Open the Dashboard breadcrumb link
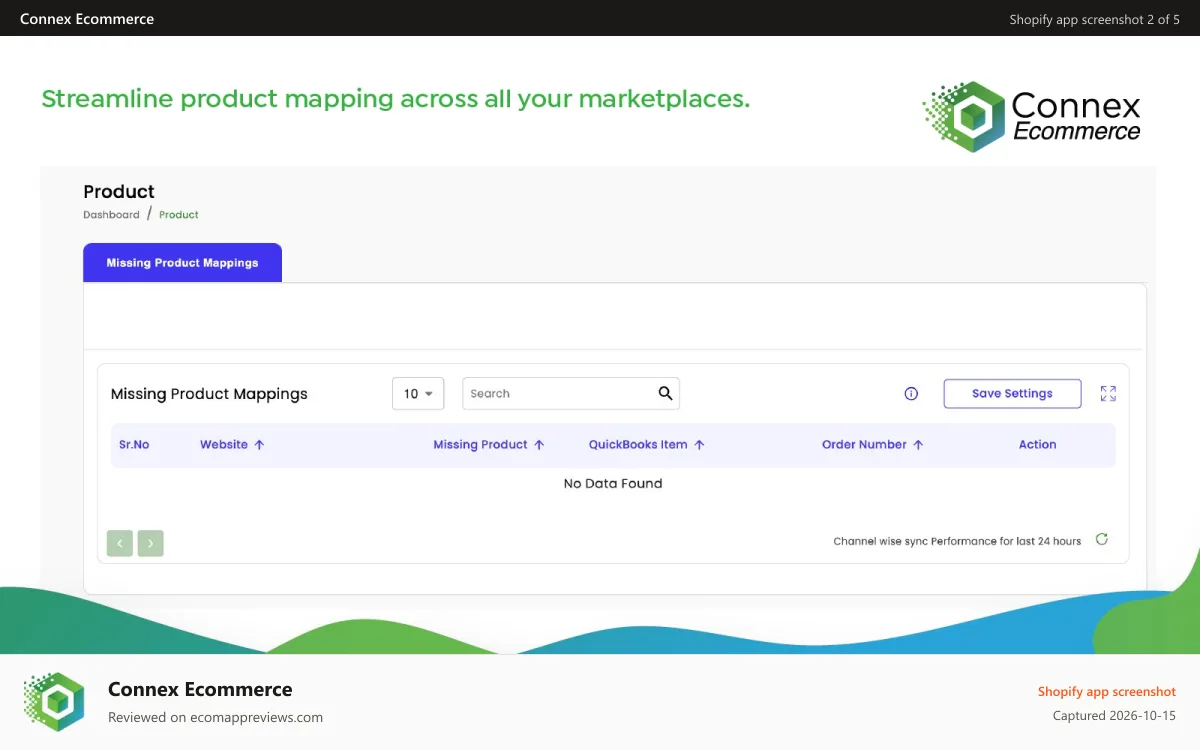1200x750 pixels. click(x=111, y=215)
